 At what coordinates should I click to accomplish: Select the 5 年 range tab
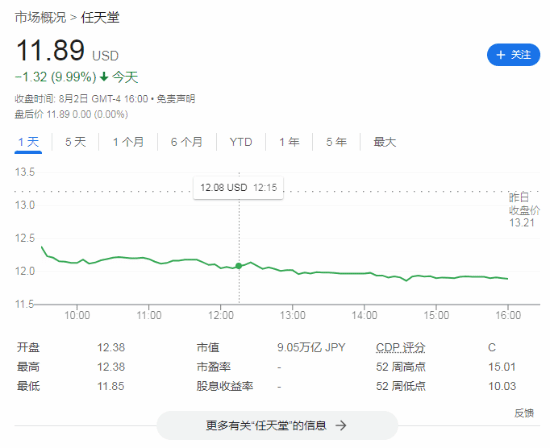click(336, 142)
